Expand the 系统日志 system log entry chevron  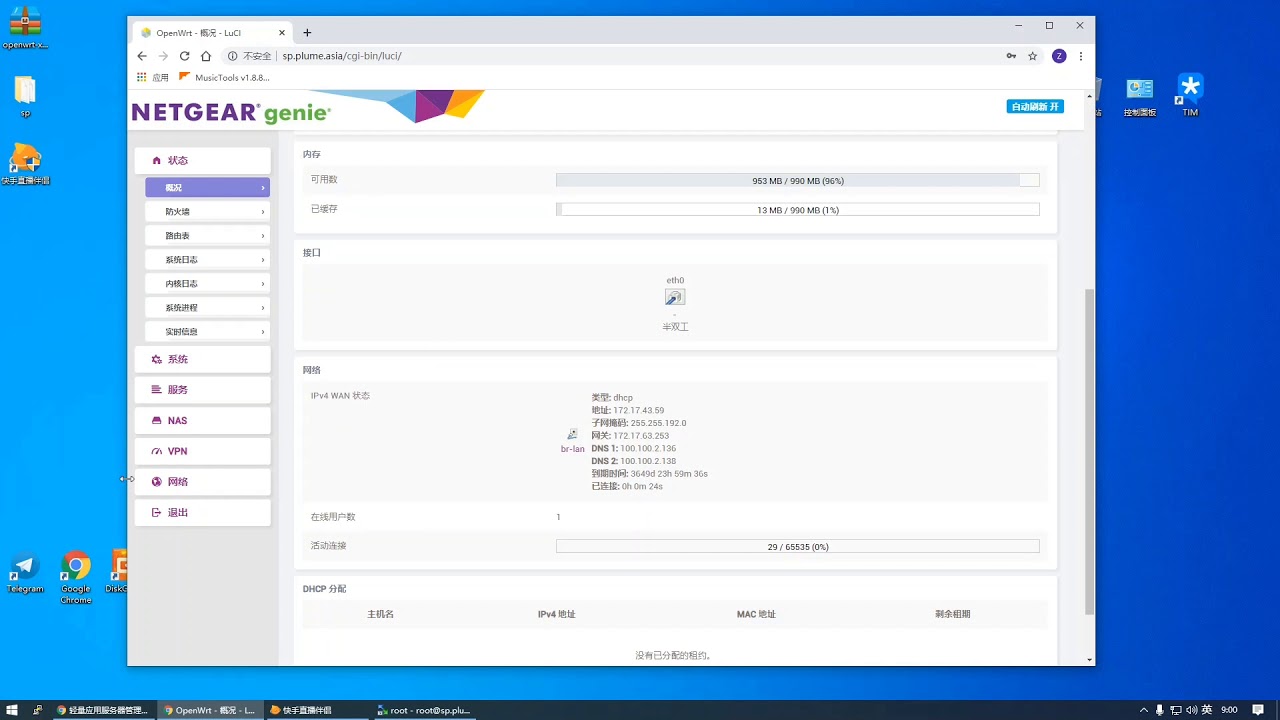[263, 260]
